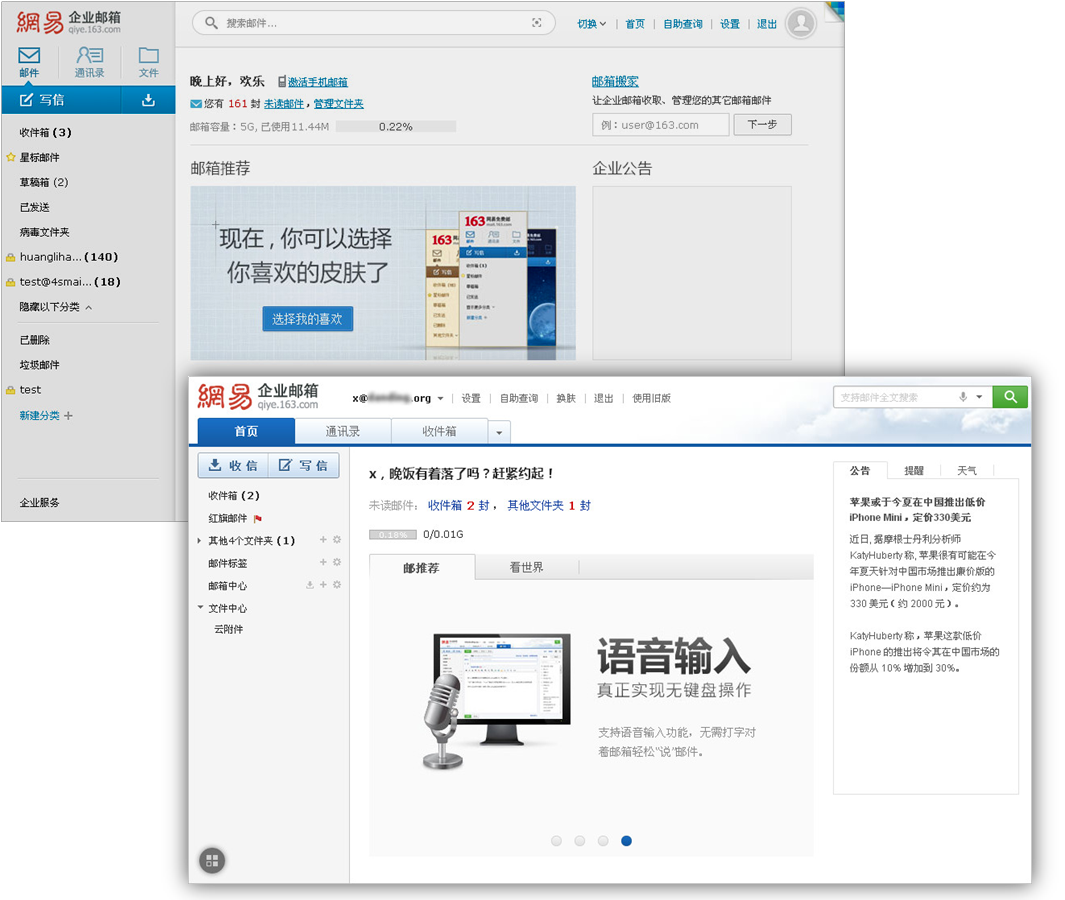Viewport: 1065px width, 900px height.
Task: Select the fourth blue carousel dot
Action: click(x=626, y=841)
